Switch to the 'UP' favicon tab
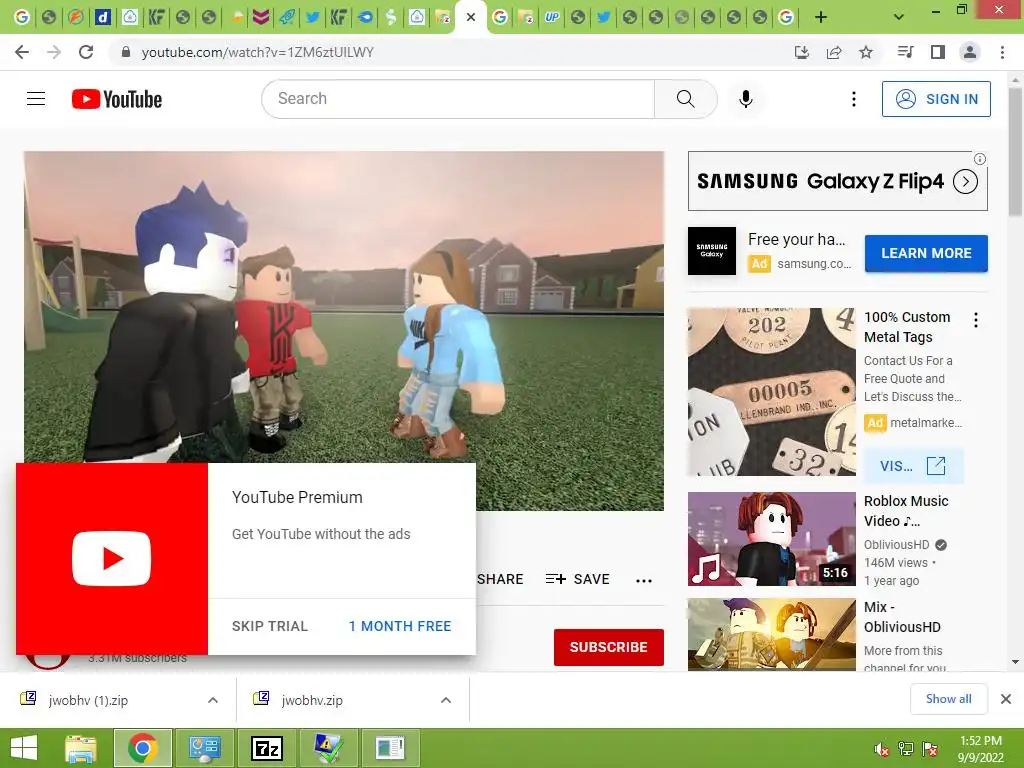The image size is (1024, 768). [x=552, y=17]
